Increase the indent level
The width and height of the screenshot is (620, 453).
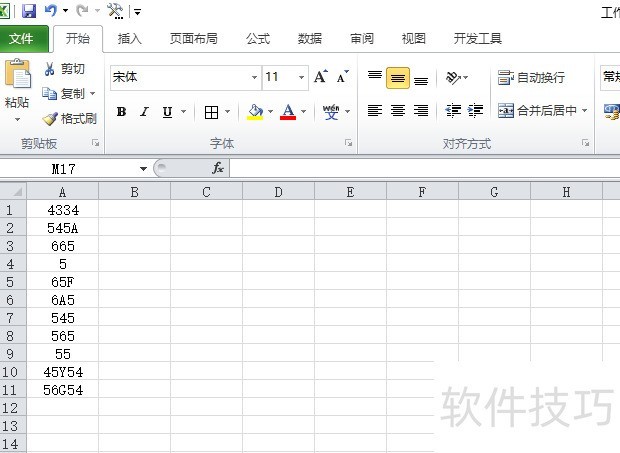pyautogui.click(x=475, y=111)
